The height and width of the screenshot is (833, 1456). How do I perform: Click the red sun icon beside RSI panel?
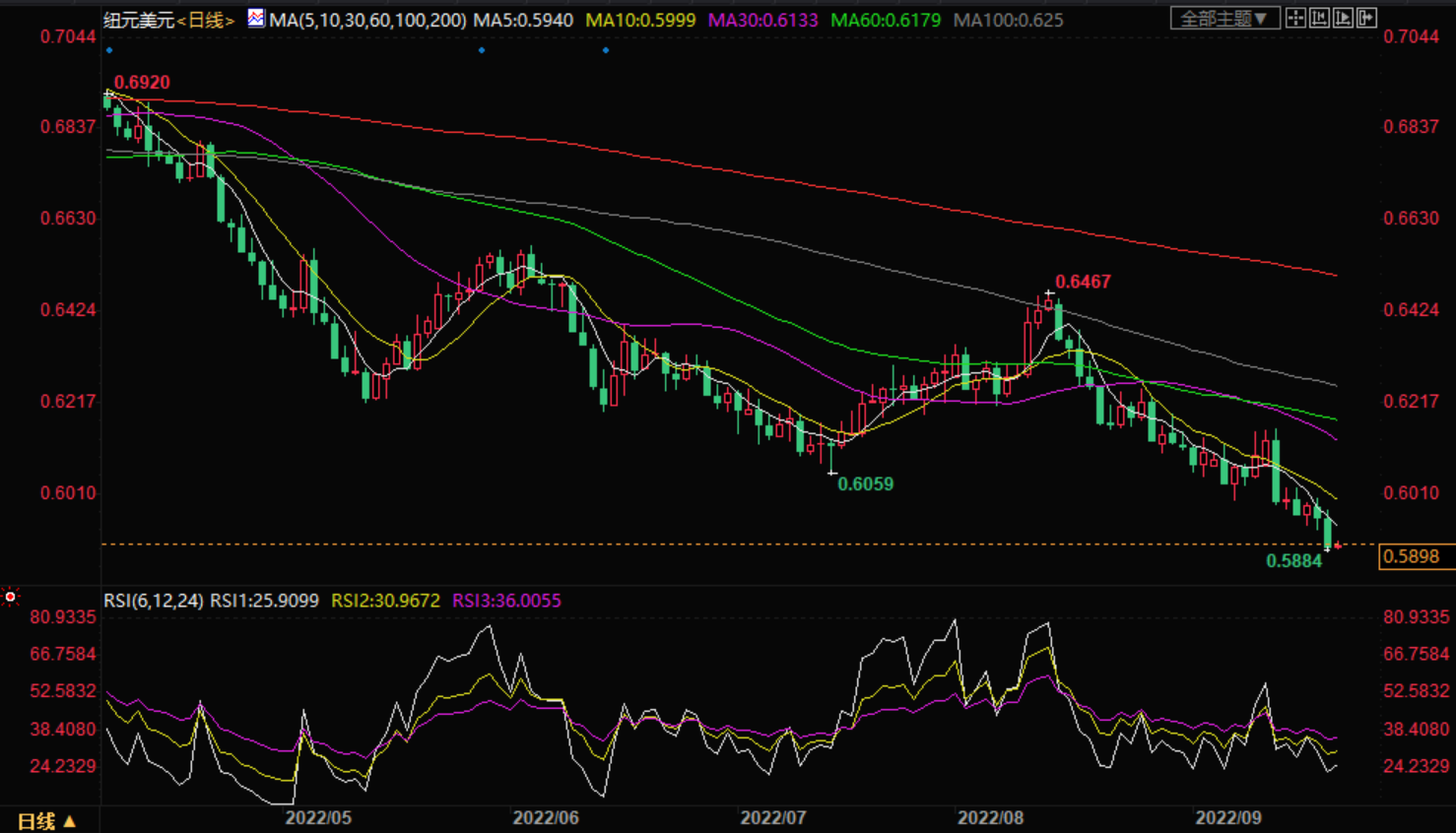click(x=11, y=597)
